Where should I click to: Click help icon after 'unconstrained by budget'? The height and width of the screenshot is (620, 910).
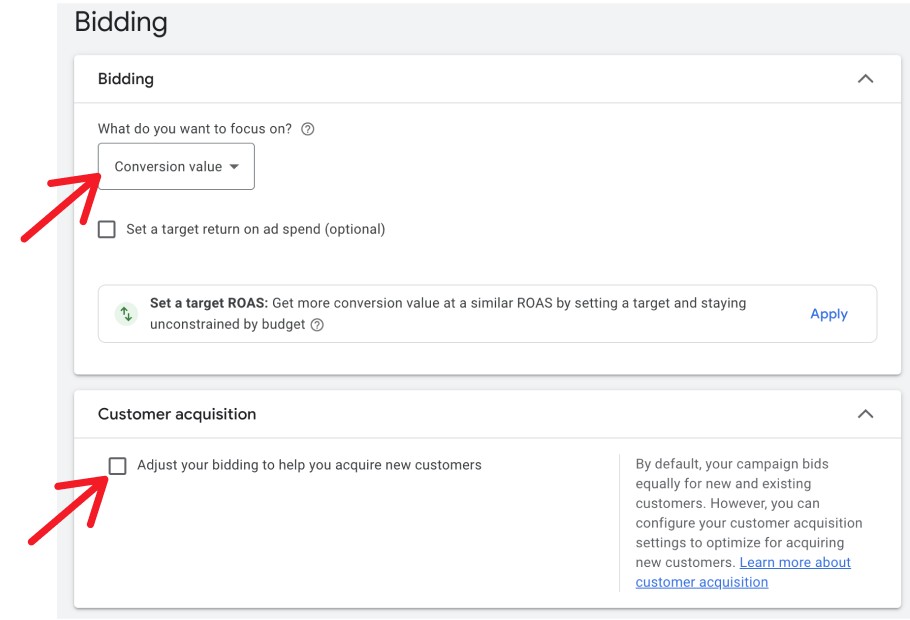317,325
